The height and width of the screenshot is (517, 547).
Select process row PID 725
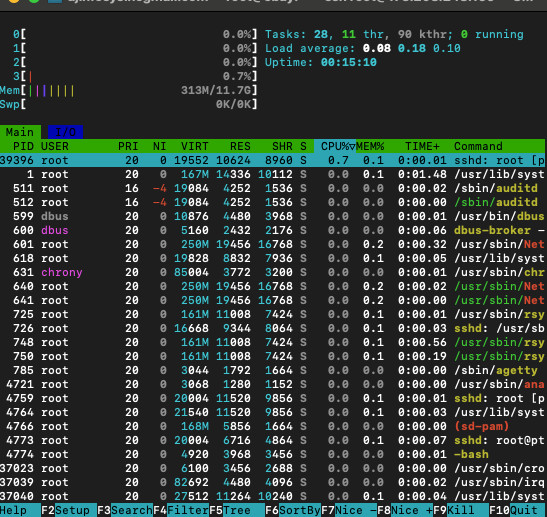pyautogui.click(x=272, y=314)
